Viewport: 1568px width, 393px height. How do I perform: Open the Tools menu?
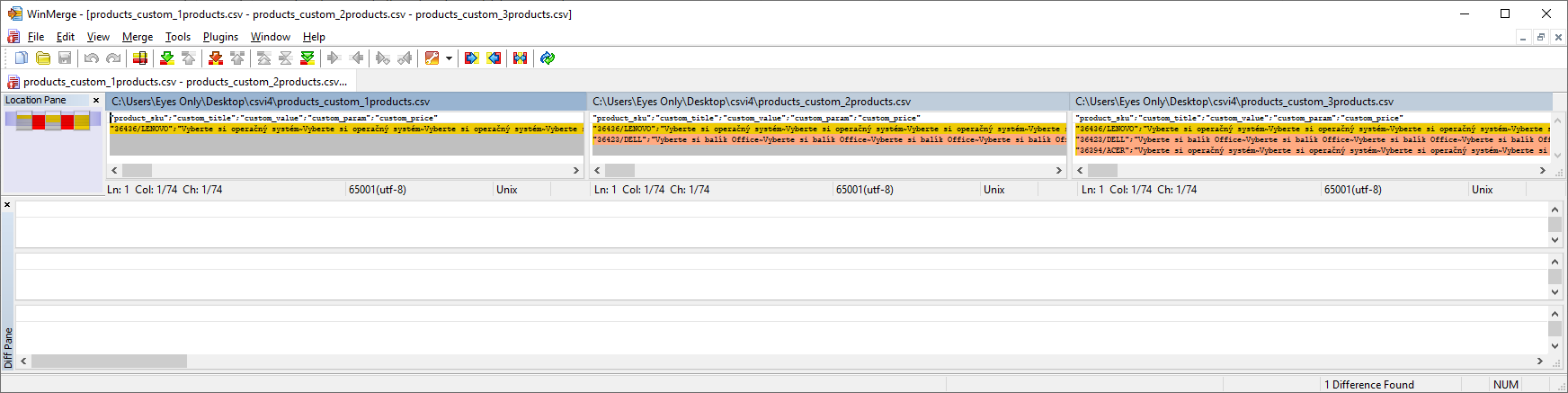click(x=178, y=37)
